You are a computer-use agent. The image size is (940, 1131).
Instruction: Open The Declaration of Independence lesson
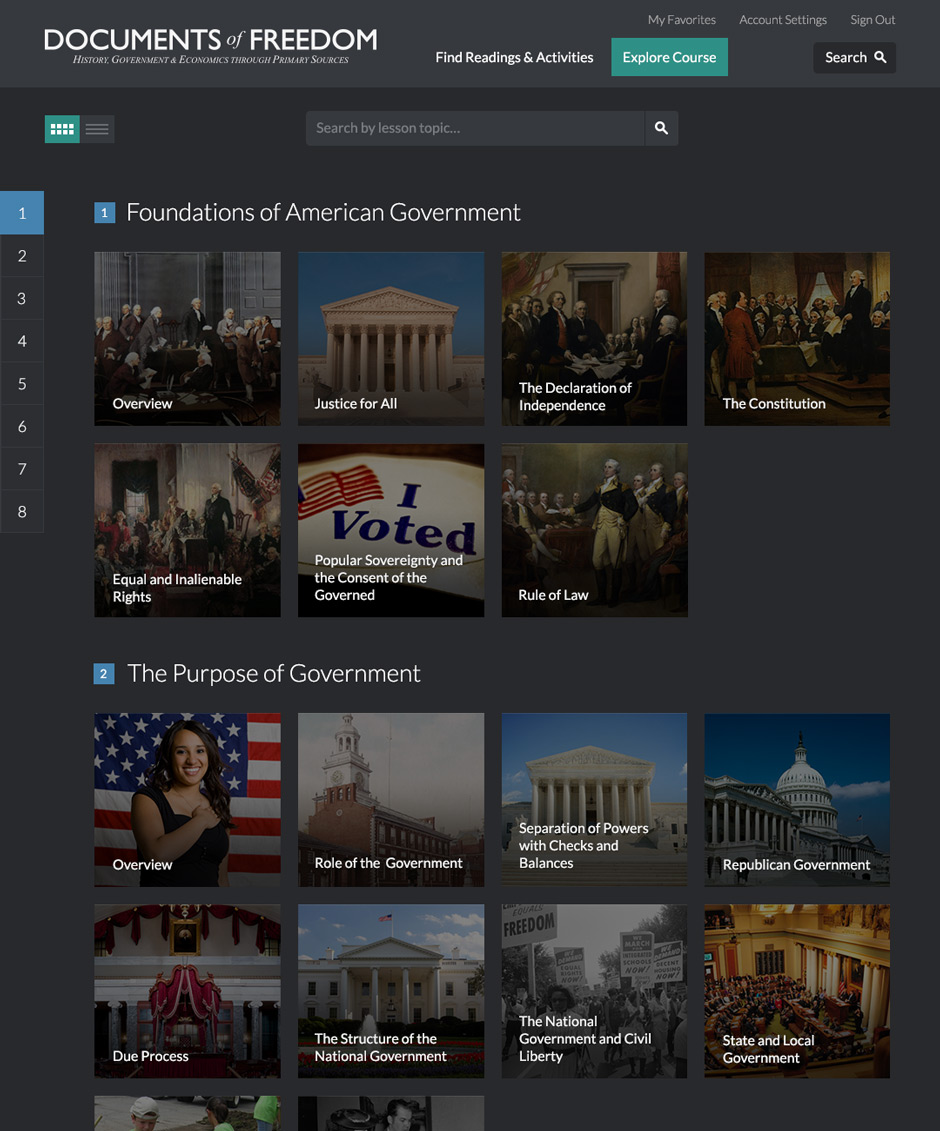tap(594, 338)
